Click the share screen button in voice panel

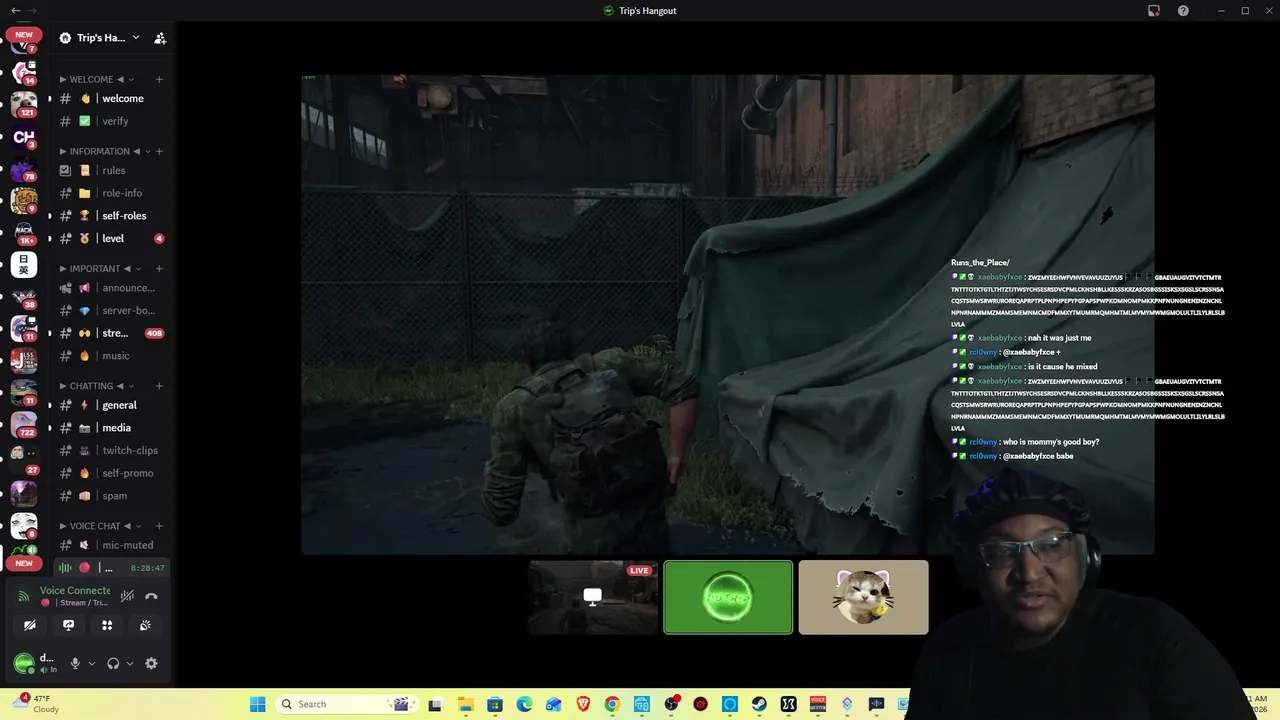pos(68,625)
